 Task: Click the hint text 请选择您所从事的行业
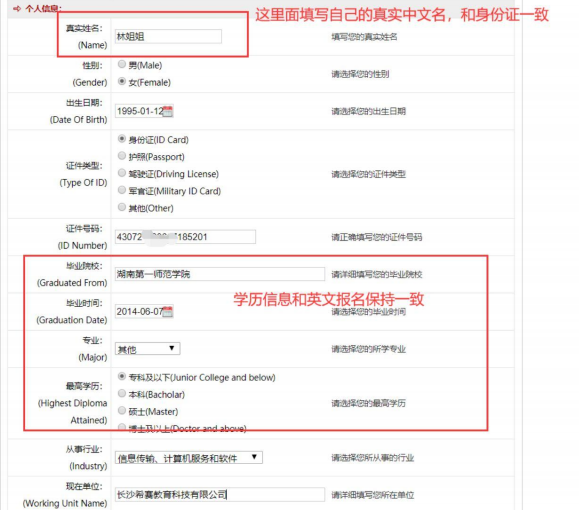(x=373, y=458)
